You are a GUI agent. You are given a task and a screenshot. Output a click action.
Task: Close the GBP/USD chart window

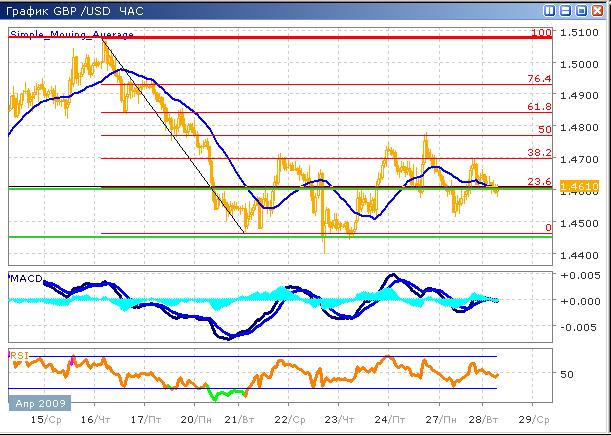(x=598, y=10)
